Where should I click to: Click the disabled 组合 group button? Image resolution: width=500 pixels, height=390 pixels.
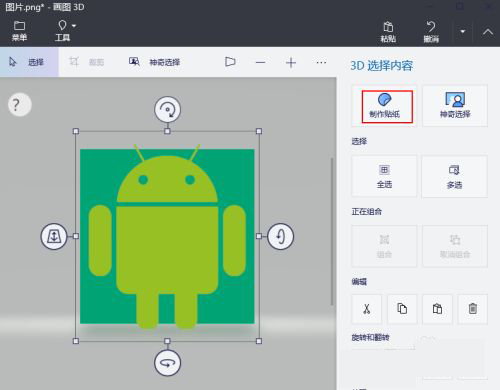coord(384,246)
